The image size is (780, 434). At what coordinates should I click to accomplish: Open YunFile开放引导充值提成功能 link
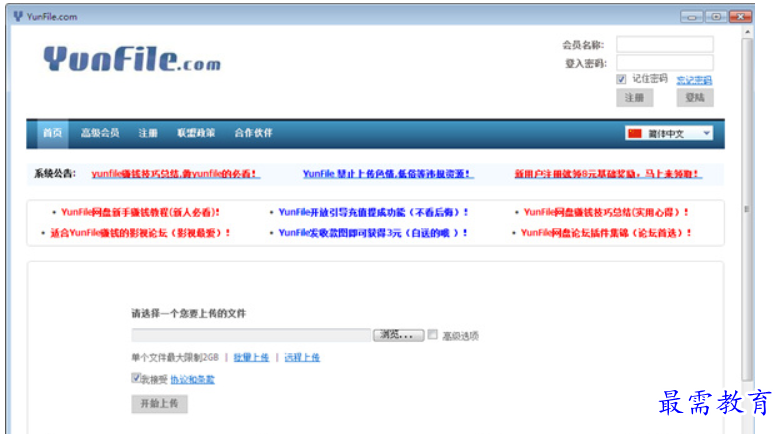[x=373, y=212]
